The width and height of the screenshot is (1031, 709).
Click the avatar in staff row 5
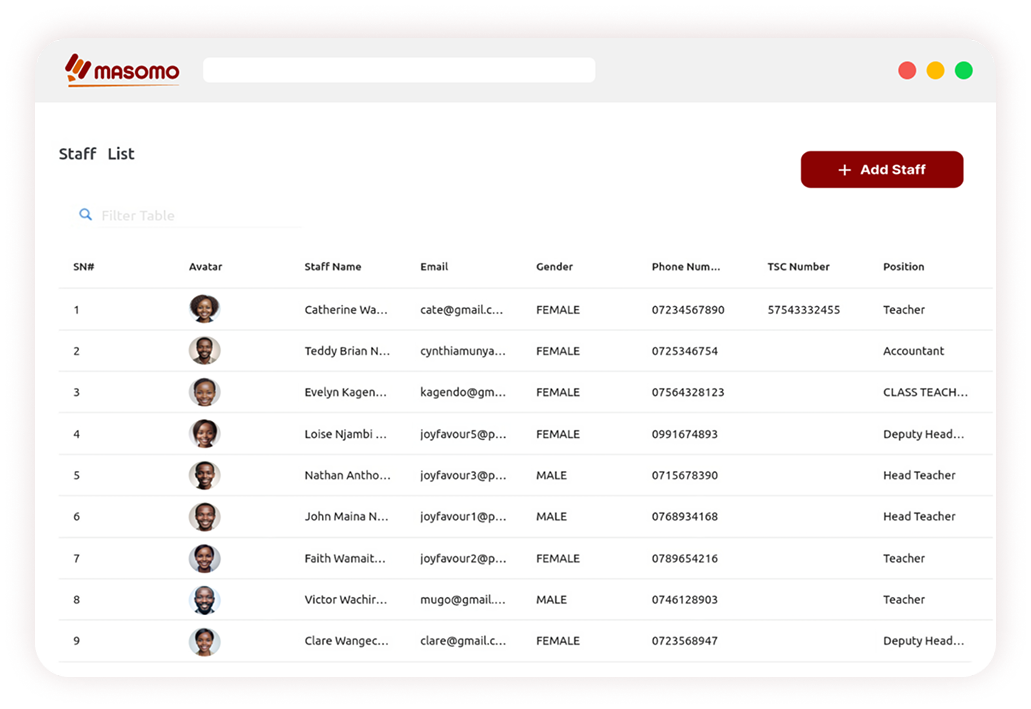(204, 475)
